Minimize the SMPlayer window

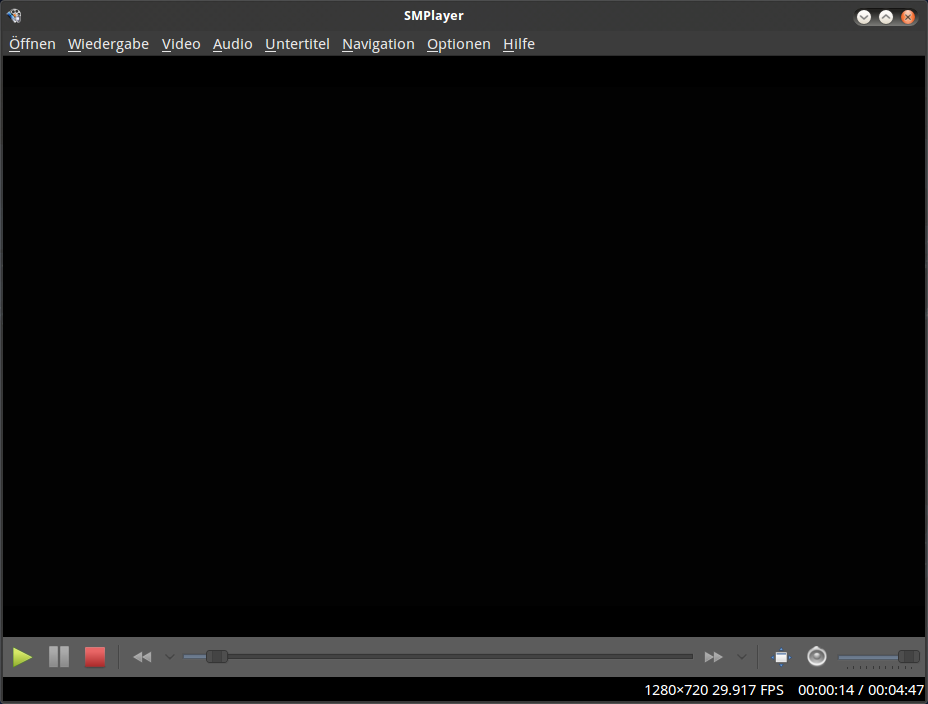[x=864, y=17]
